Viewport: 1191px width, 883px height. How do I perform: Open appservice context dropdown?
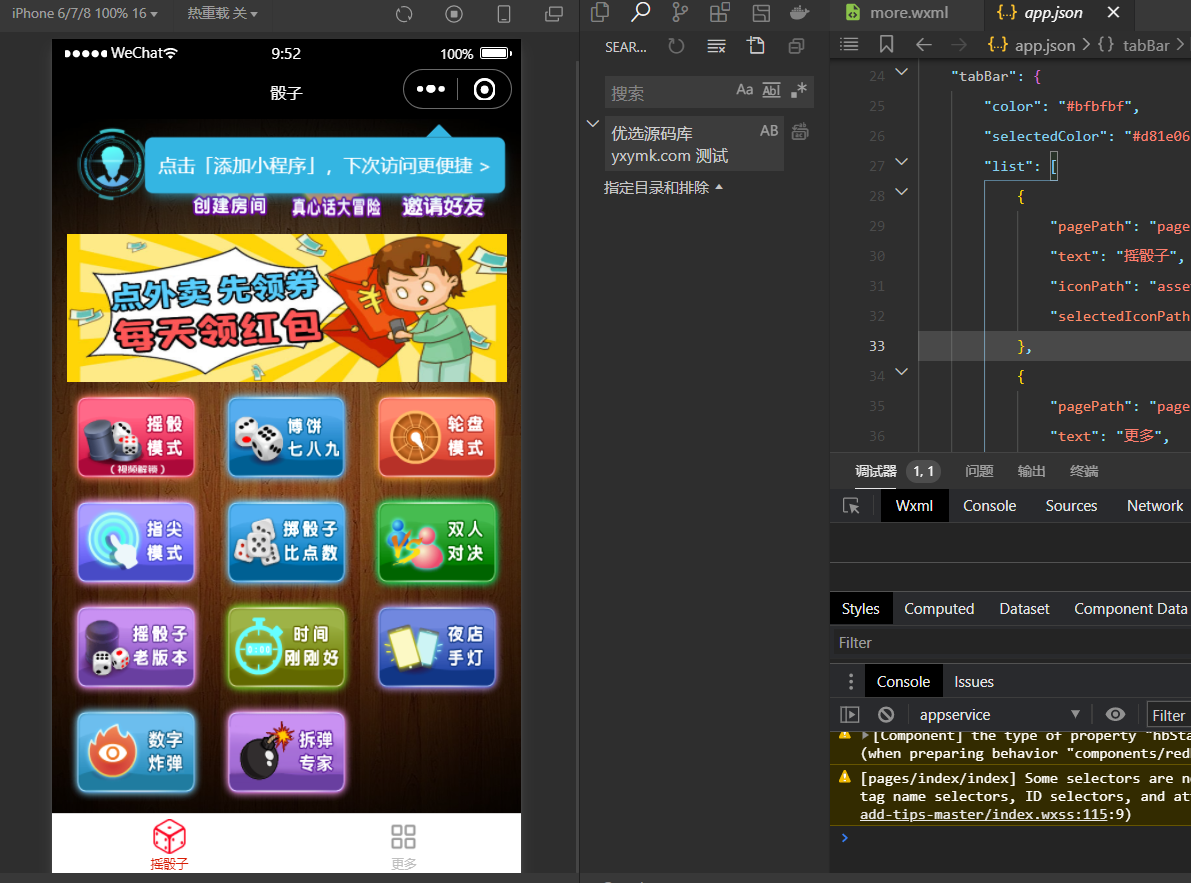pos(999,714)
